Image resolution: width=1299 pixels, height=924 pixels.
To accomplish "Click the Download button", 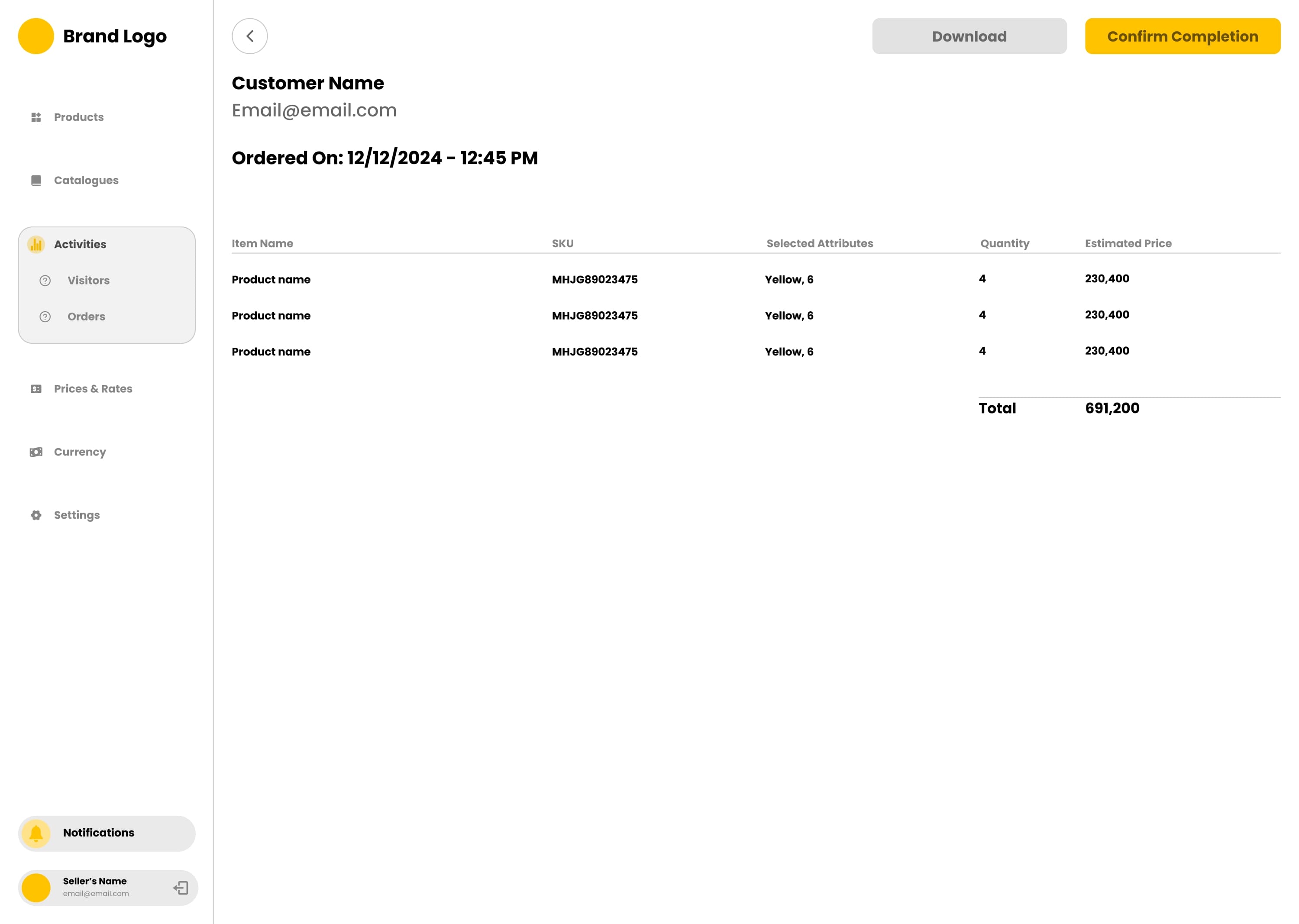I will [969, 35].
